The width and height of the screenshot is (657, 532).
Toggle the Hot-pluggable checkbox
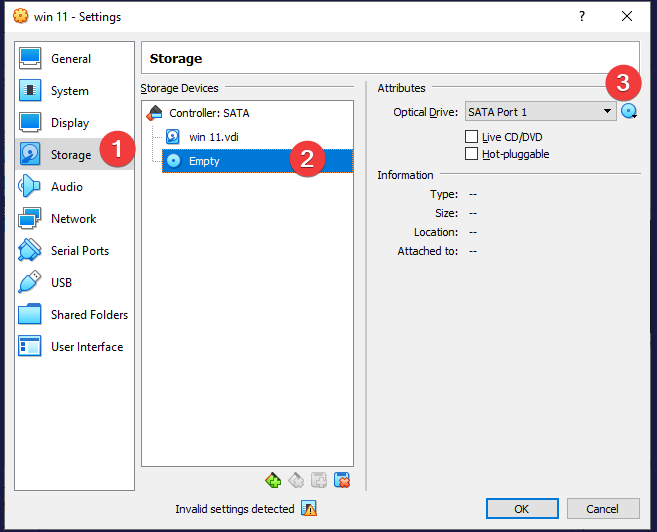coord(472,154)
